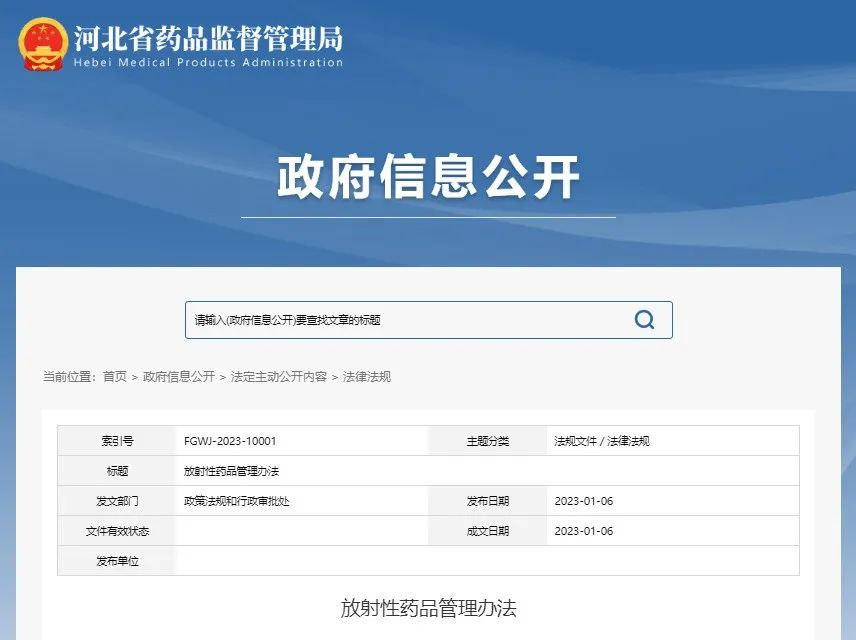Click the article heading below the info table

428,608
